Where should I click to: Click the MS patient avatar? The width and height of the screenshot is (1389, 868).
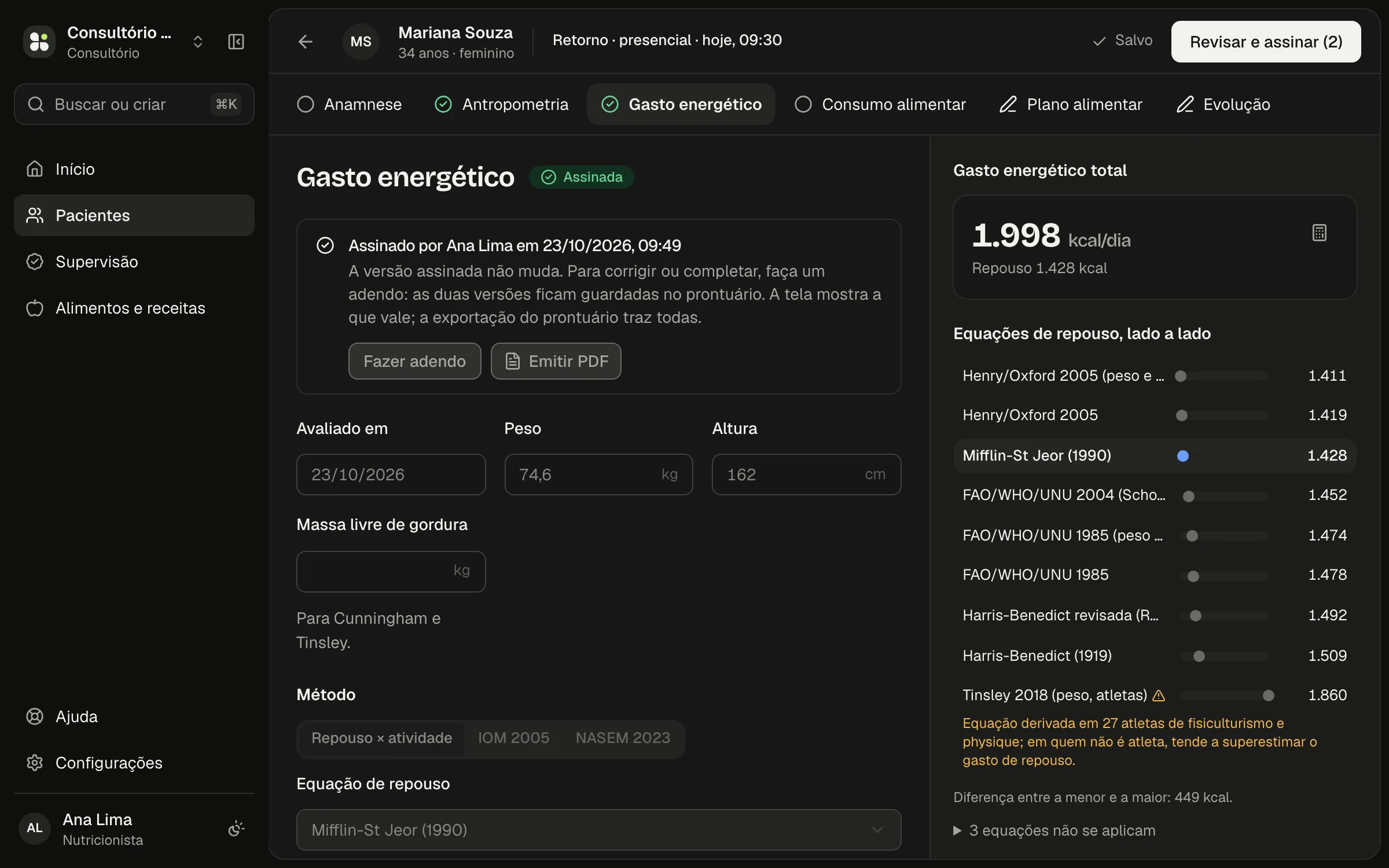tap(361, 42)
